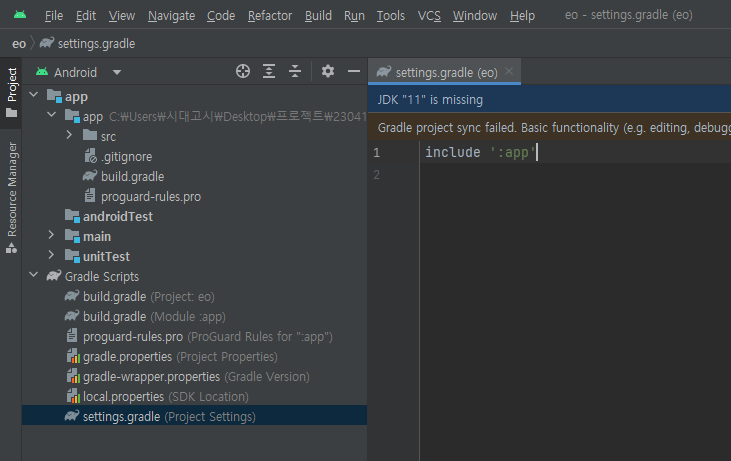Toggle the Resource Manager side tab
Image resolution: width=731 pixels, height=461 pixels.
[12, 198]
